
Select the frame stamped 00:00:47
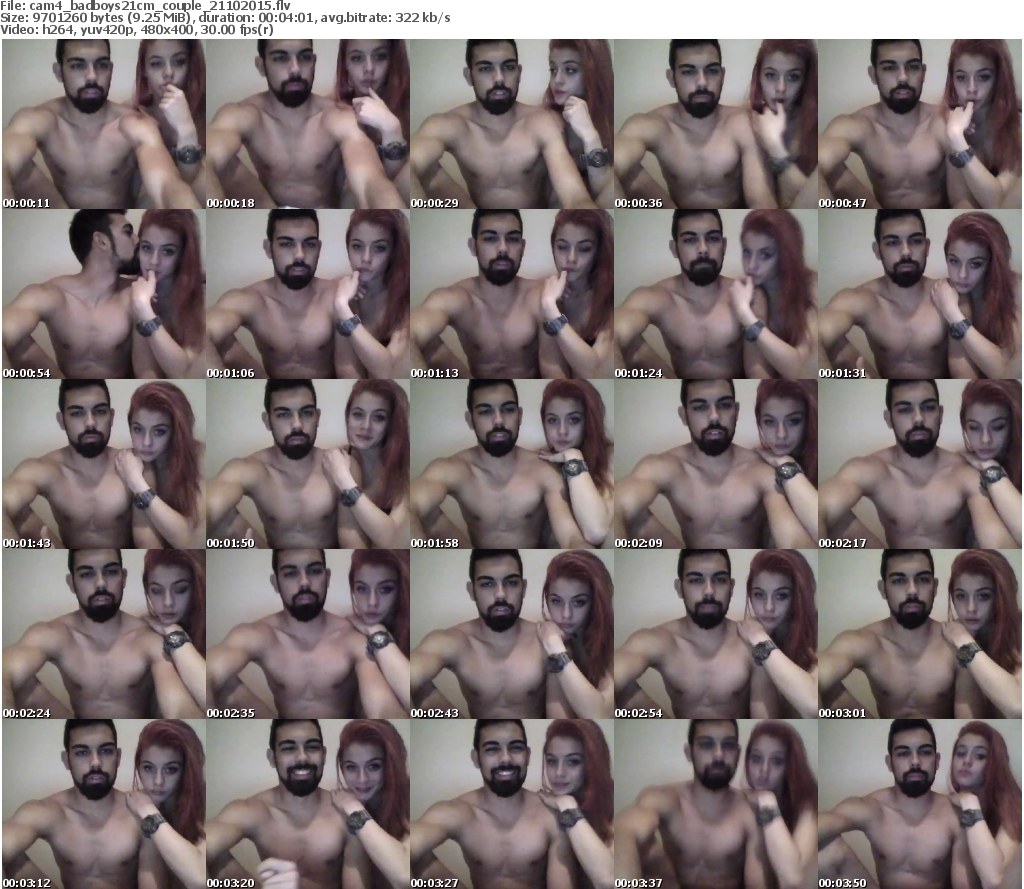click(920, 124)
